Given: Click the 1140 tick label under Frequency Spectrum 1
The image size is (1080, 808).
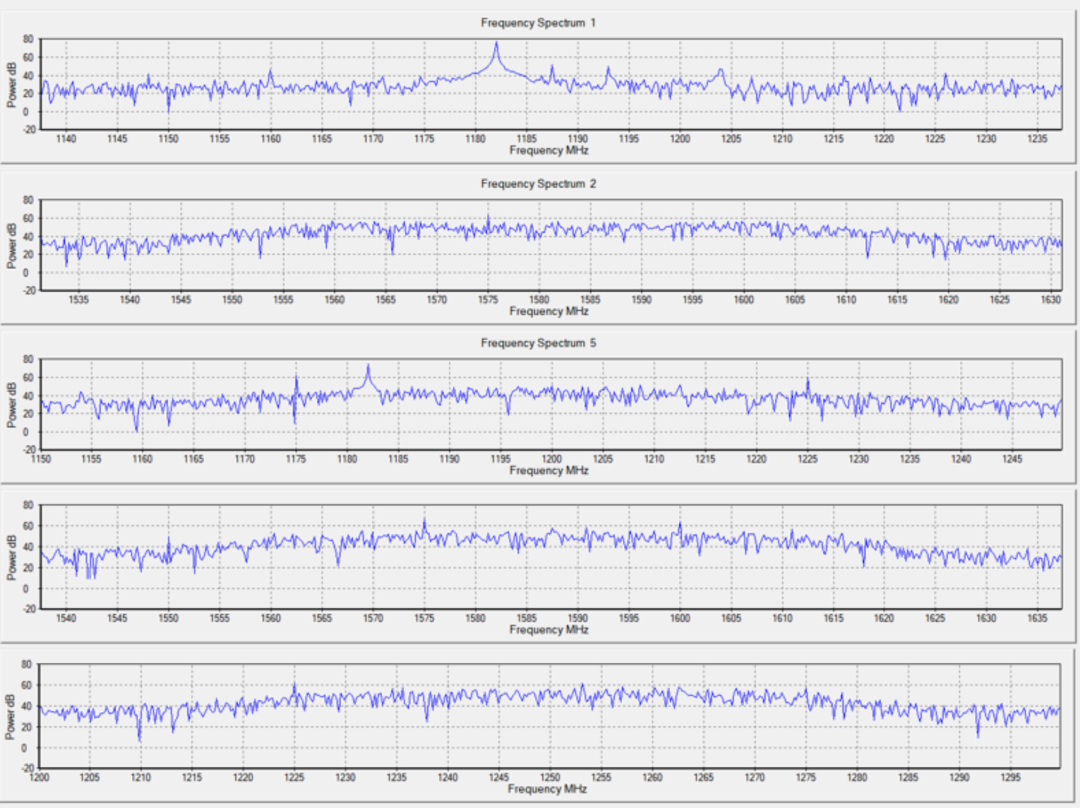Looking at the screenshot, I should pos(66,139).
